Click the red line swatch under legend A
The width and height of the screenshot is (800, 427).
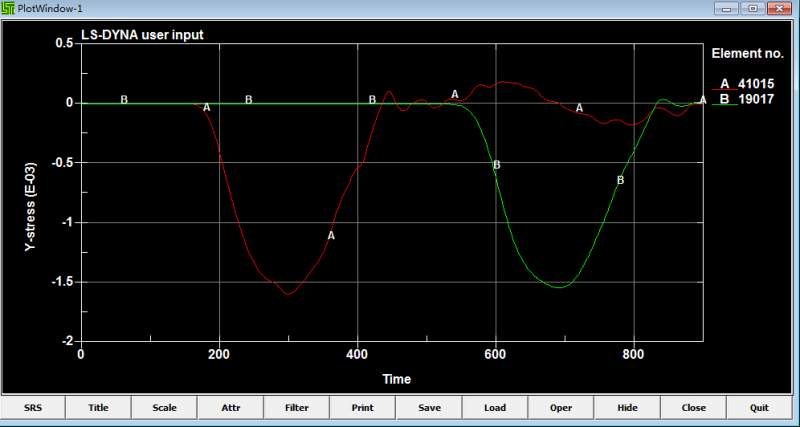[724, 90]
